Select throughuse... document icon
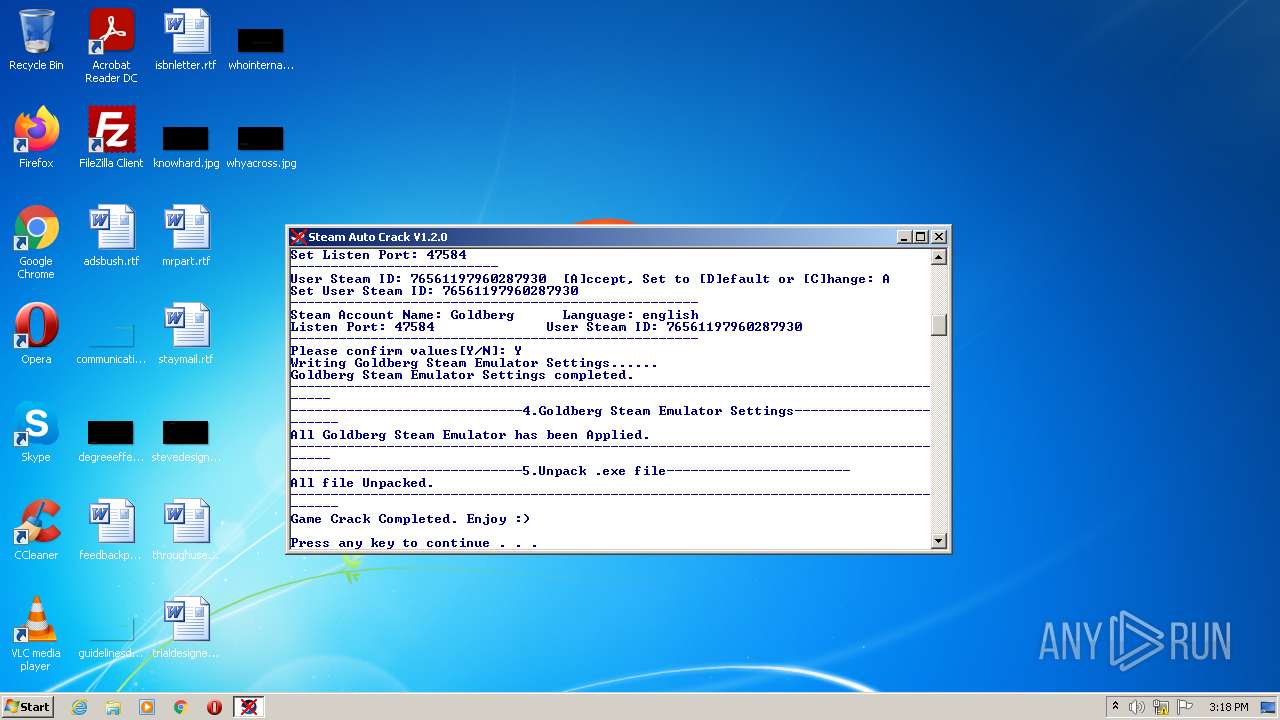Screen dimensions: 1280x720 point(186,530)
